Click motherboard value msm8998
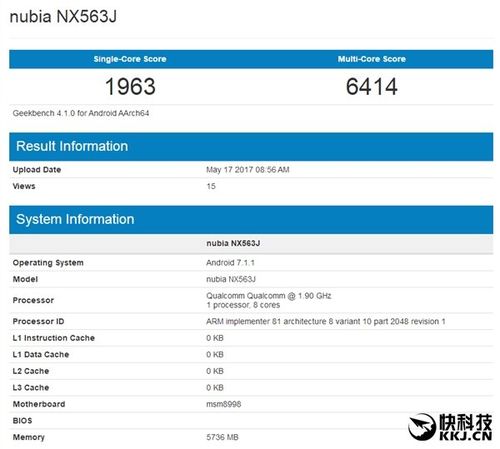500x449 pixels. click(x=224, y=404)
